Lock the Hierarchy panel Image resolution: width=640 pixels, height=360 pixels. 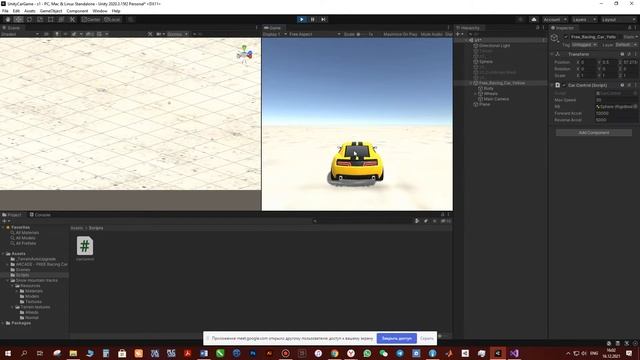pyautogui.click(x=538, y=28)
